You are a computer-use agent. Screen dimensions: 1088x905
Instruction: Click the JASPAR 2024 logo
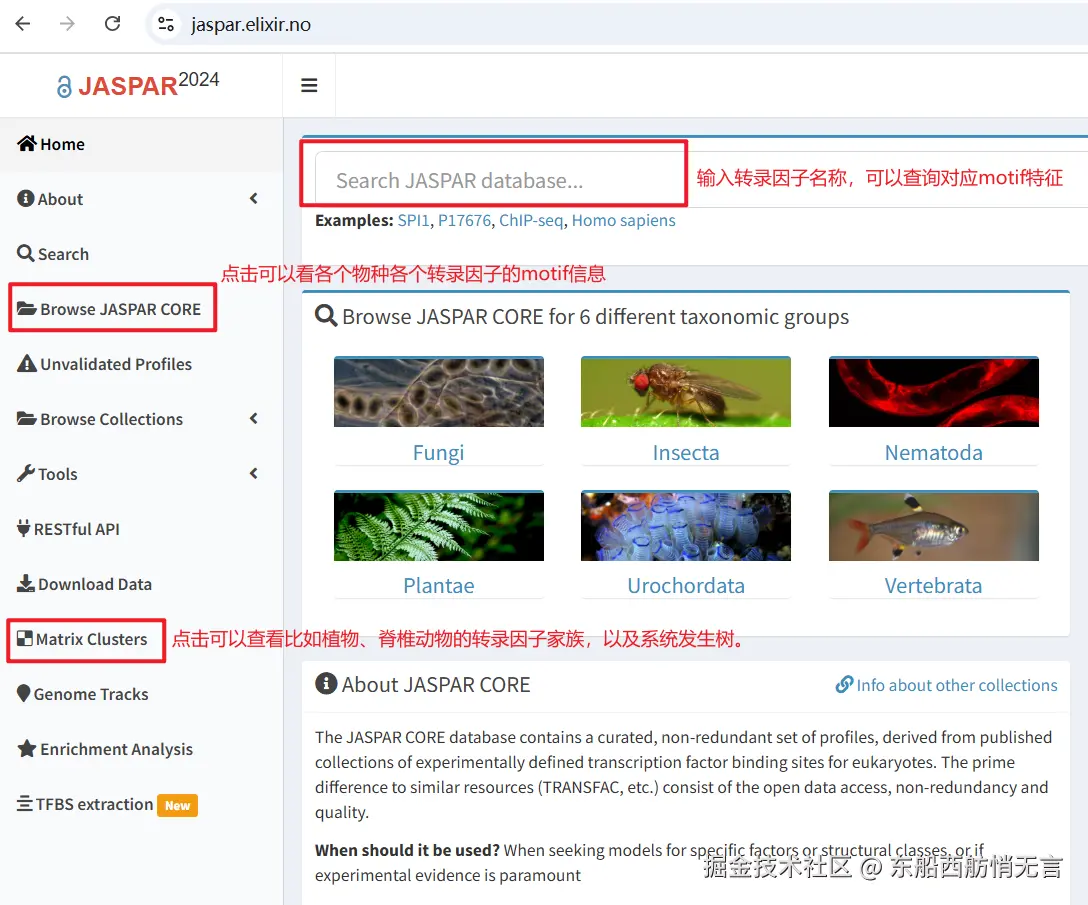coord(138,85)
